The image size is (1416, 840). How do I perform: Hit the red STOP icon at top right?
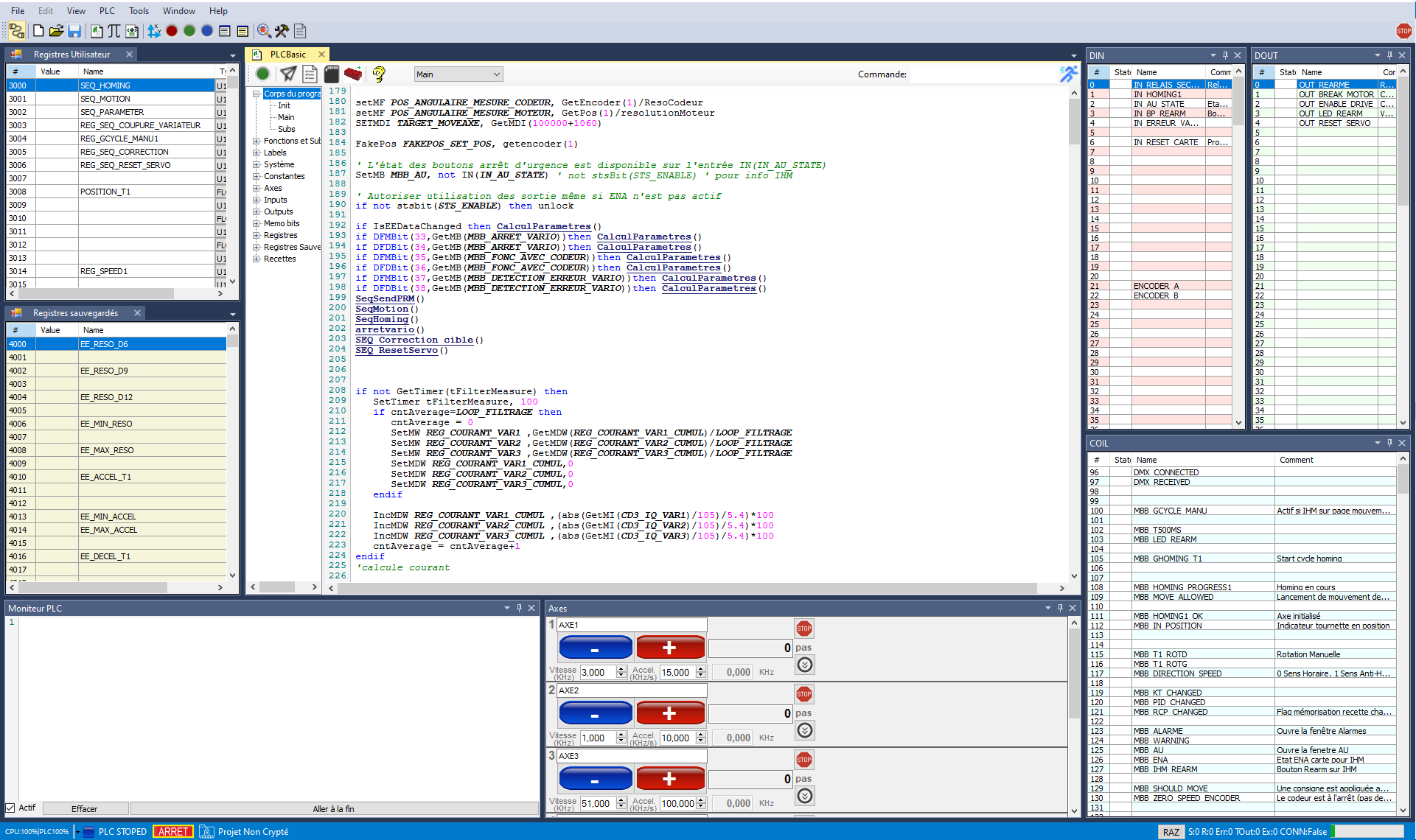1403,31
